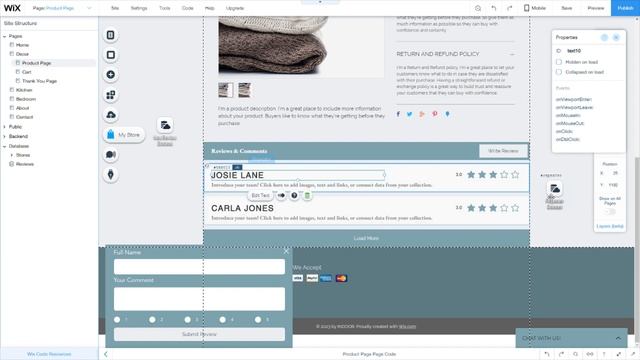Click the Properties panel help icon
Viewport: 640px width, 360px height.
(x=604, y=38)
